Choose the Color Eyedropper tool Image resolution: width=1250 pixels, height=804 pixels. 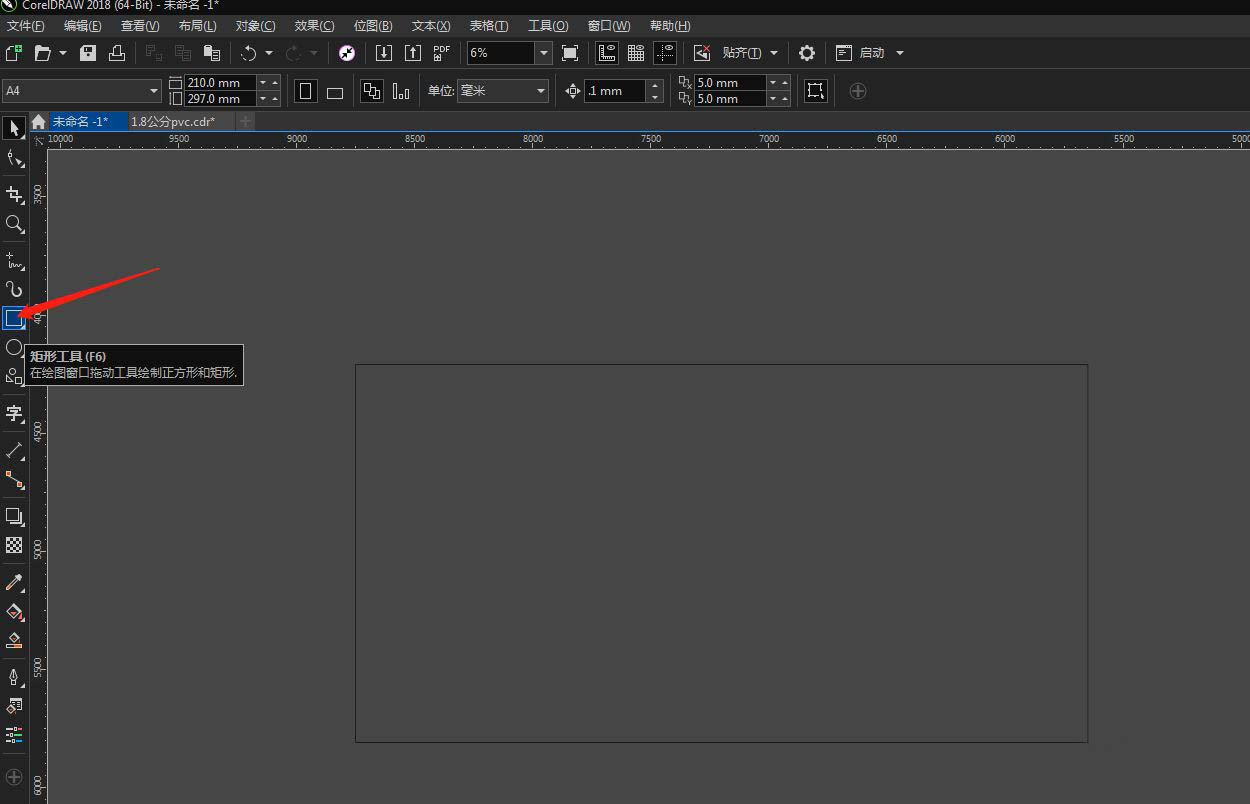[14, 582]
